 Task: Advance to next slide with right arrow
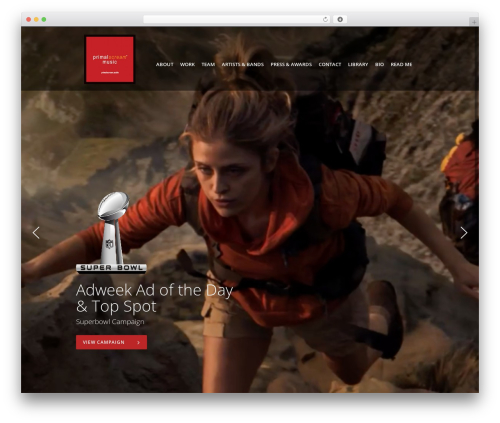464,233
